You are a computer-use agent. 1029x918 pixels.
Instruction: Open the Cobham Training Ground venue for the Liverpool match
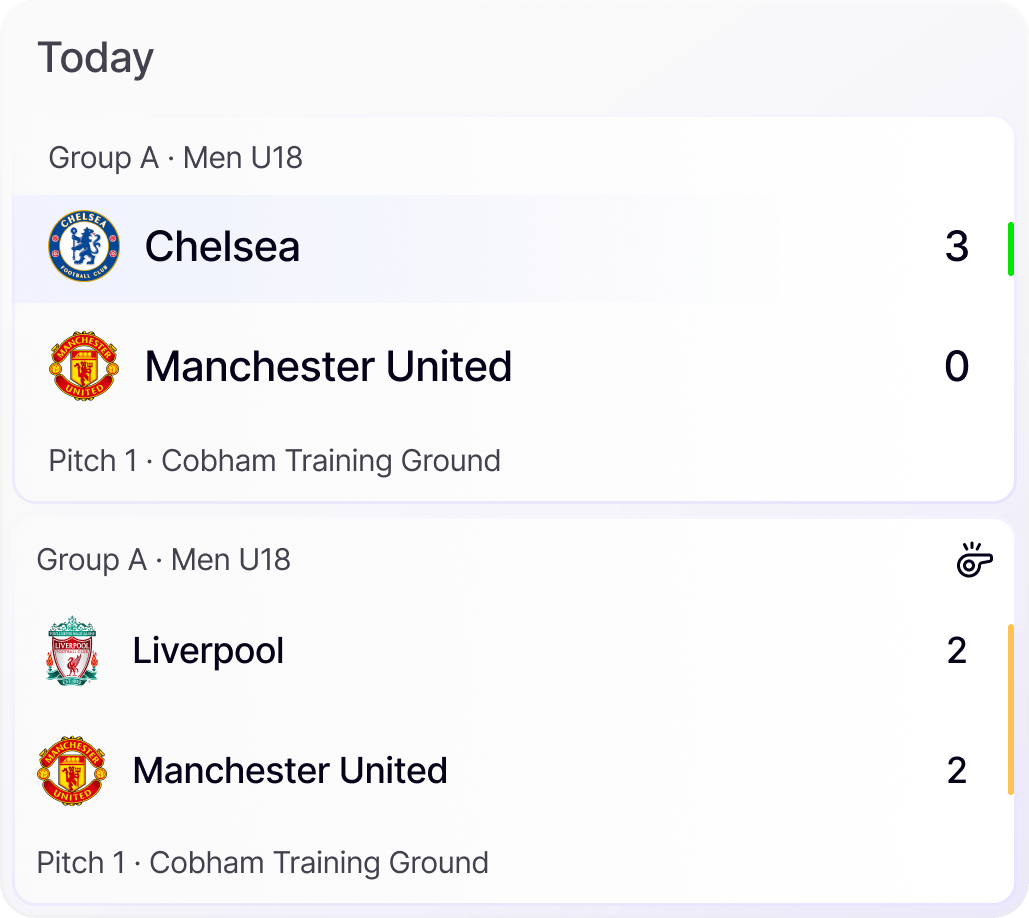point(318,863)
